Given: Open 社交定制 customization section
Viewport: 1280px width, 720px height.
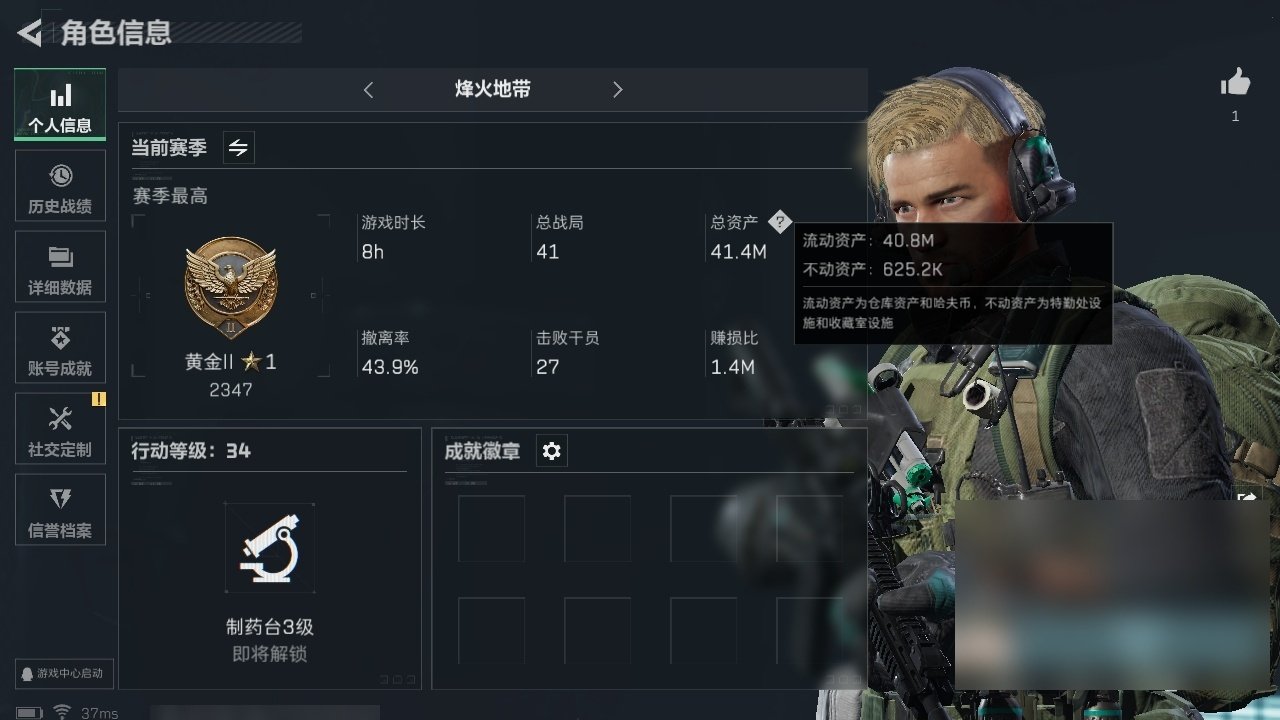Looking at the screenshot, I should pyautogui.click(x=60, y=429).
